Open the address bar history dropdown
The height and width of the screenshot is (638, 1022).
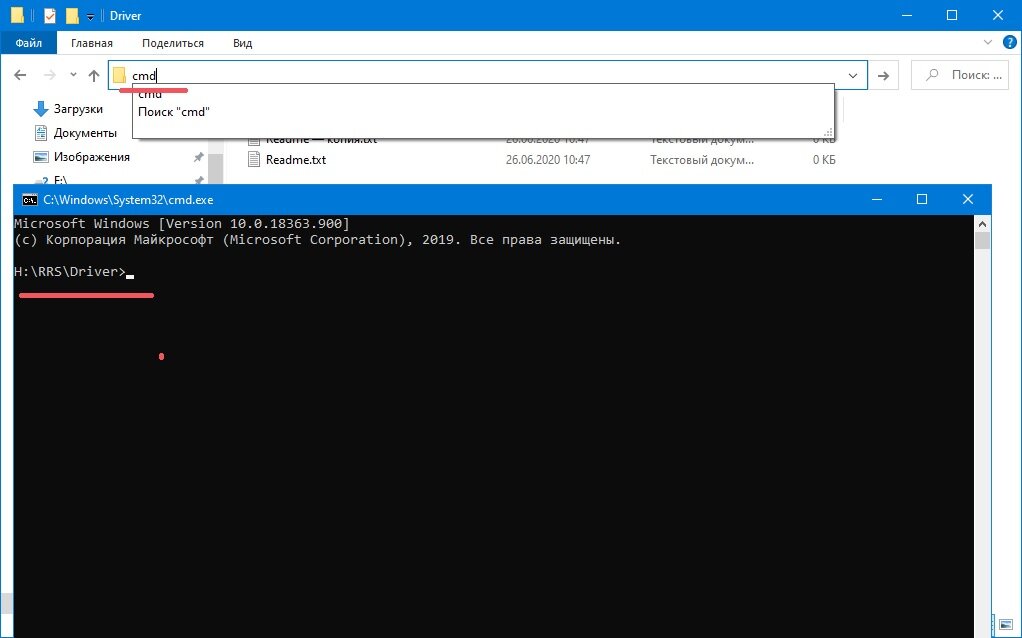(852, 74)
